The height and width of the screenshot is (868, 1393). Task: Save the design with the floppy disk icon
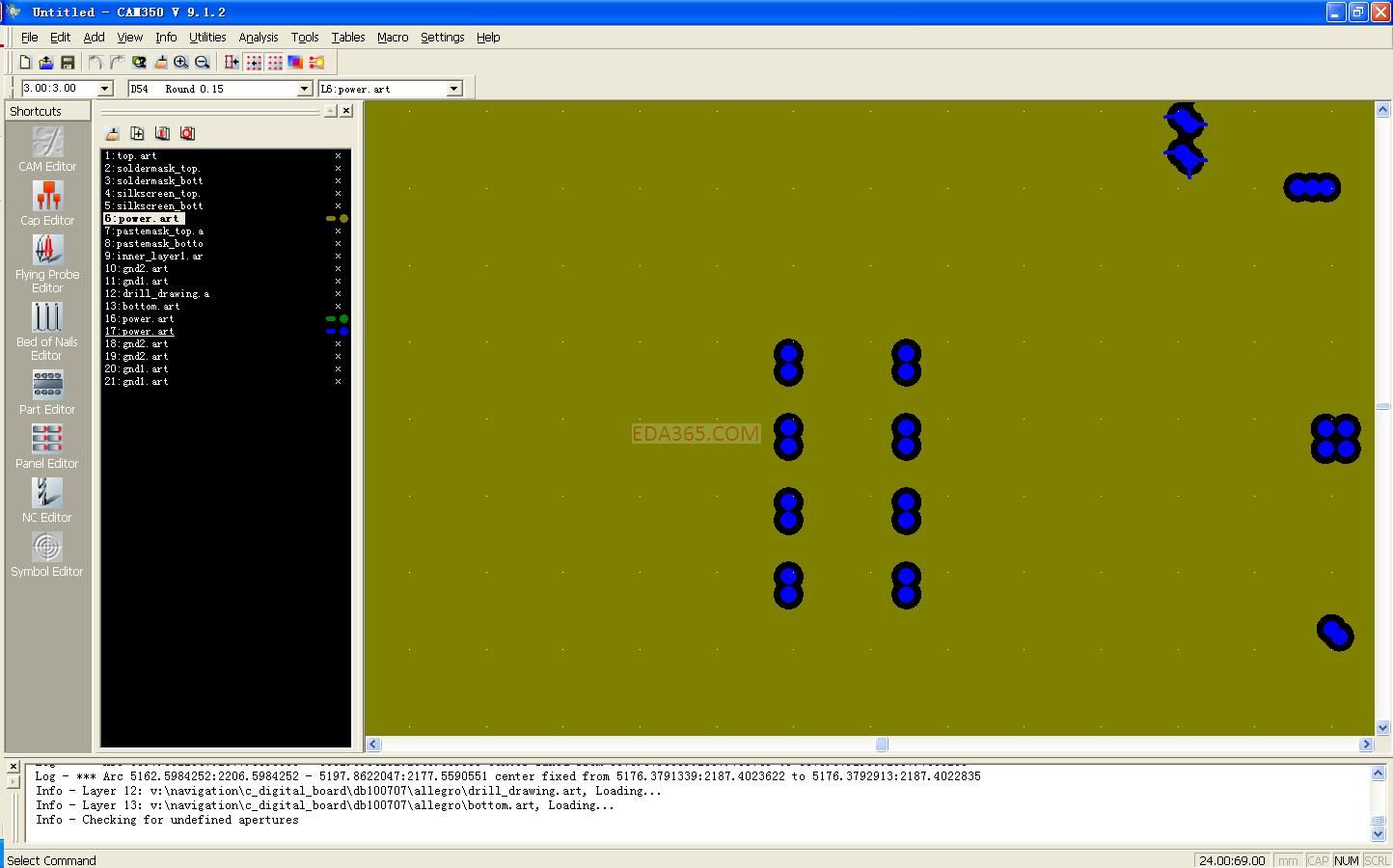coord(68,63)
